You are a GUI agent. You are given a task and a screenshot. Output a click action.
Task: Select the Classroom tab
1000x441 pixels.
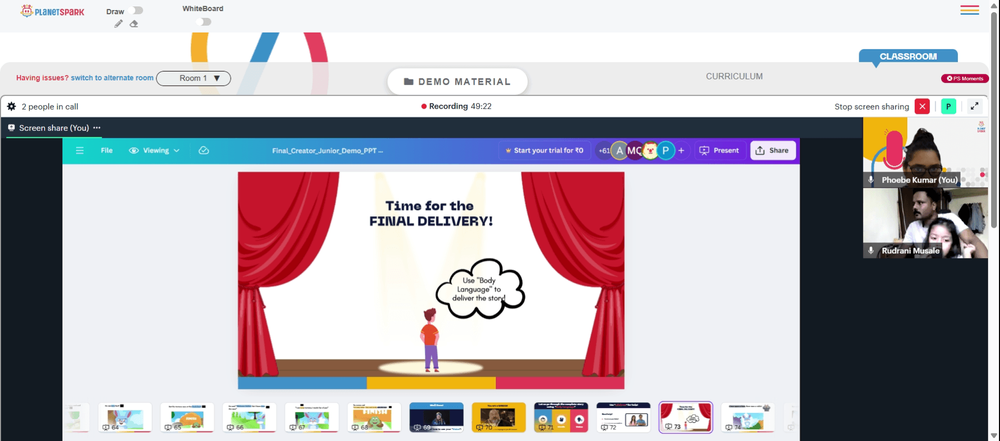click(908, 56)
